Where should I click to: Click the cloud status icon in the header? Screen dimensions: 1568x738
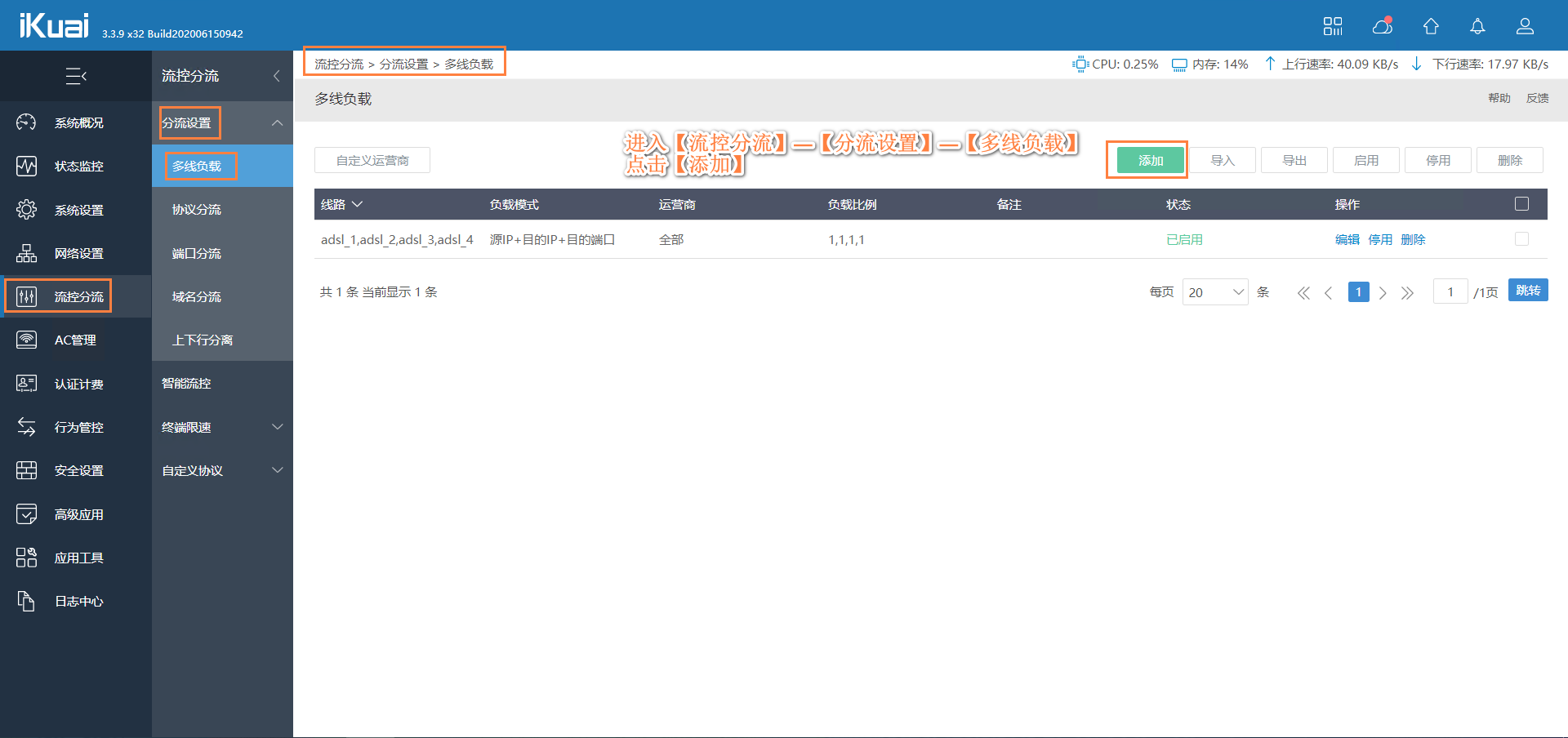[1382, 26]
